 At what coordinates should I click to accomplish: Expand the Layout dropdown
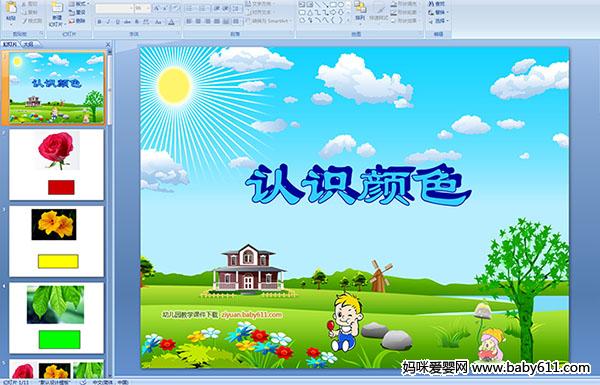coord(78,4)
